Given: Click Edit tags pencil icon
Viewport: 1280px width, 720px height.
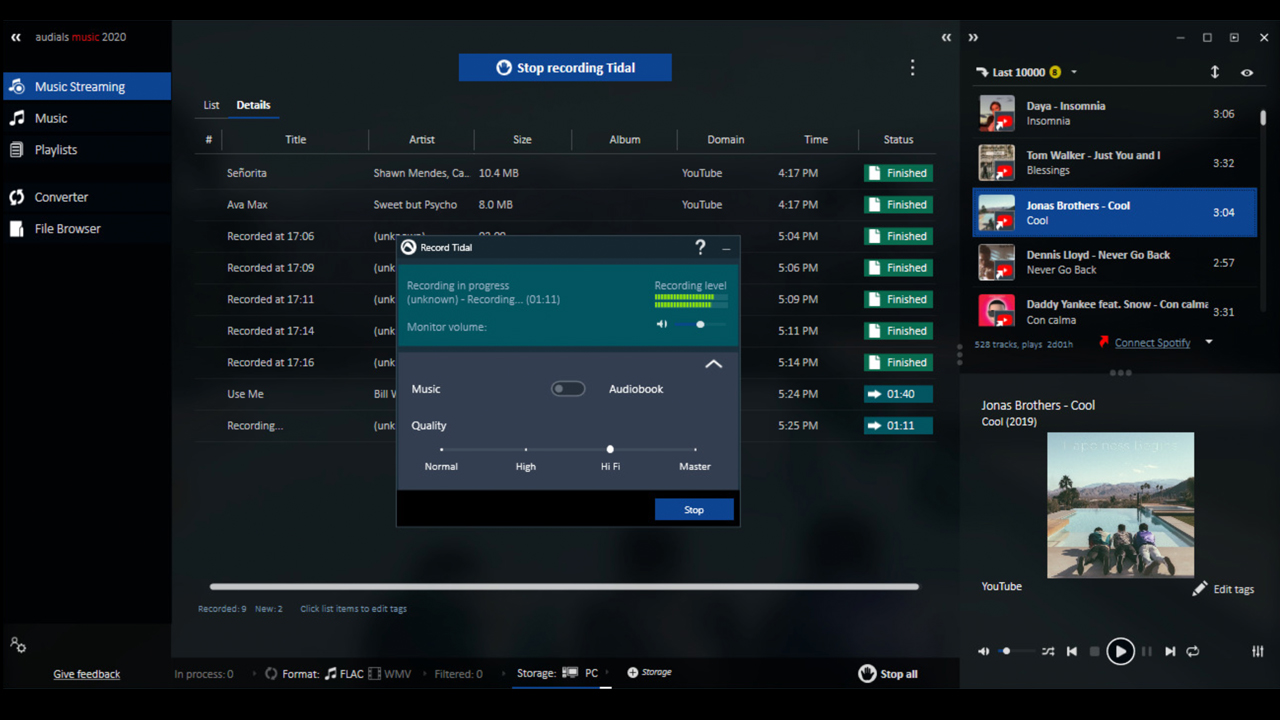Looking at the screenshot, I should click(1200, 589).
